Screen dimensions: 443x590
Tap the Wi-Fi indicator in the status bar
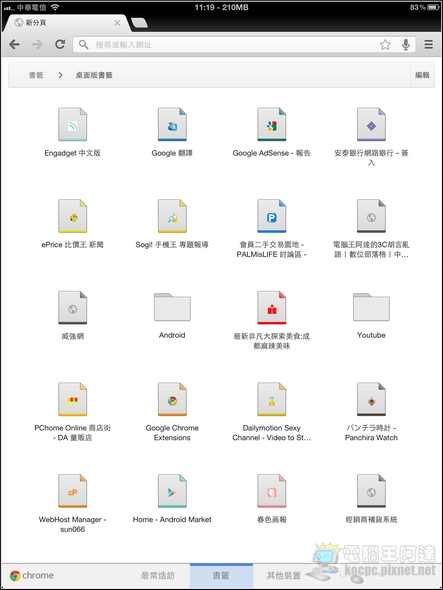click(x=55, y=7)
